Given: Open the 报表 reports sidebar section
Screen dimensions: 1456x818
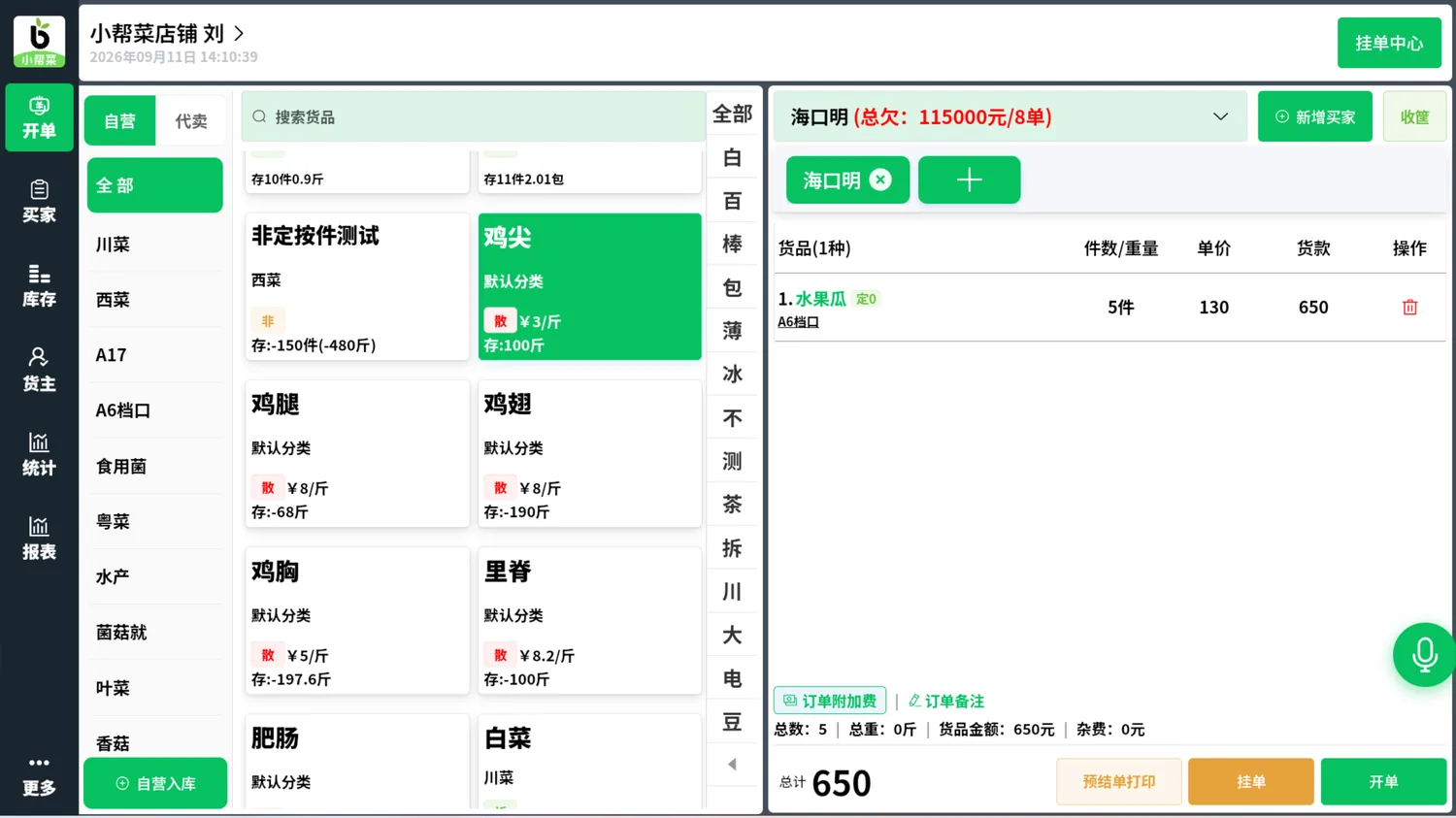Looking at the screenshot, I should (x=39, y=539).
